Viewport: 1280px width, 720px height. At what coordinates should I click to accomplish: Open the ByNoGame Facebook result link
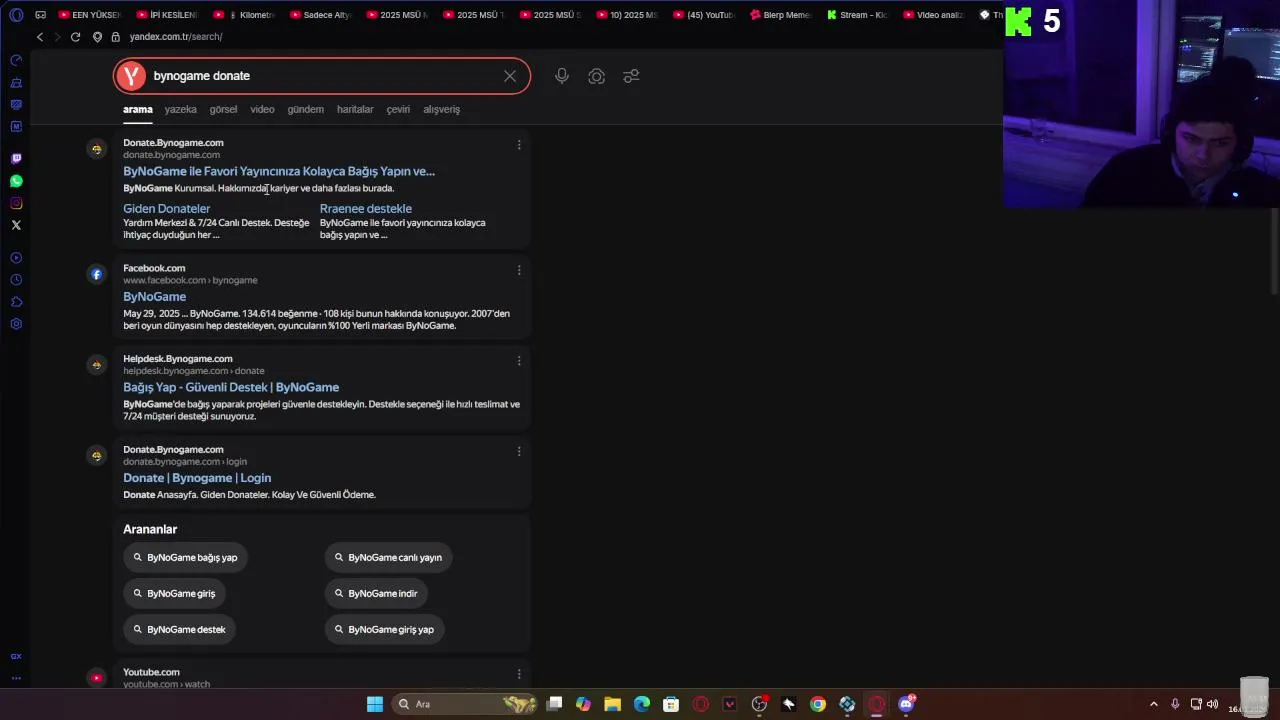pyautogui.click(x=154, y=297)
